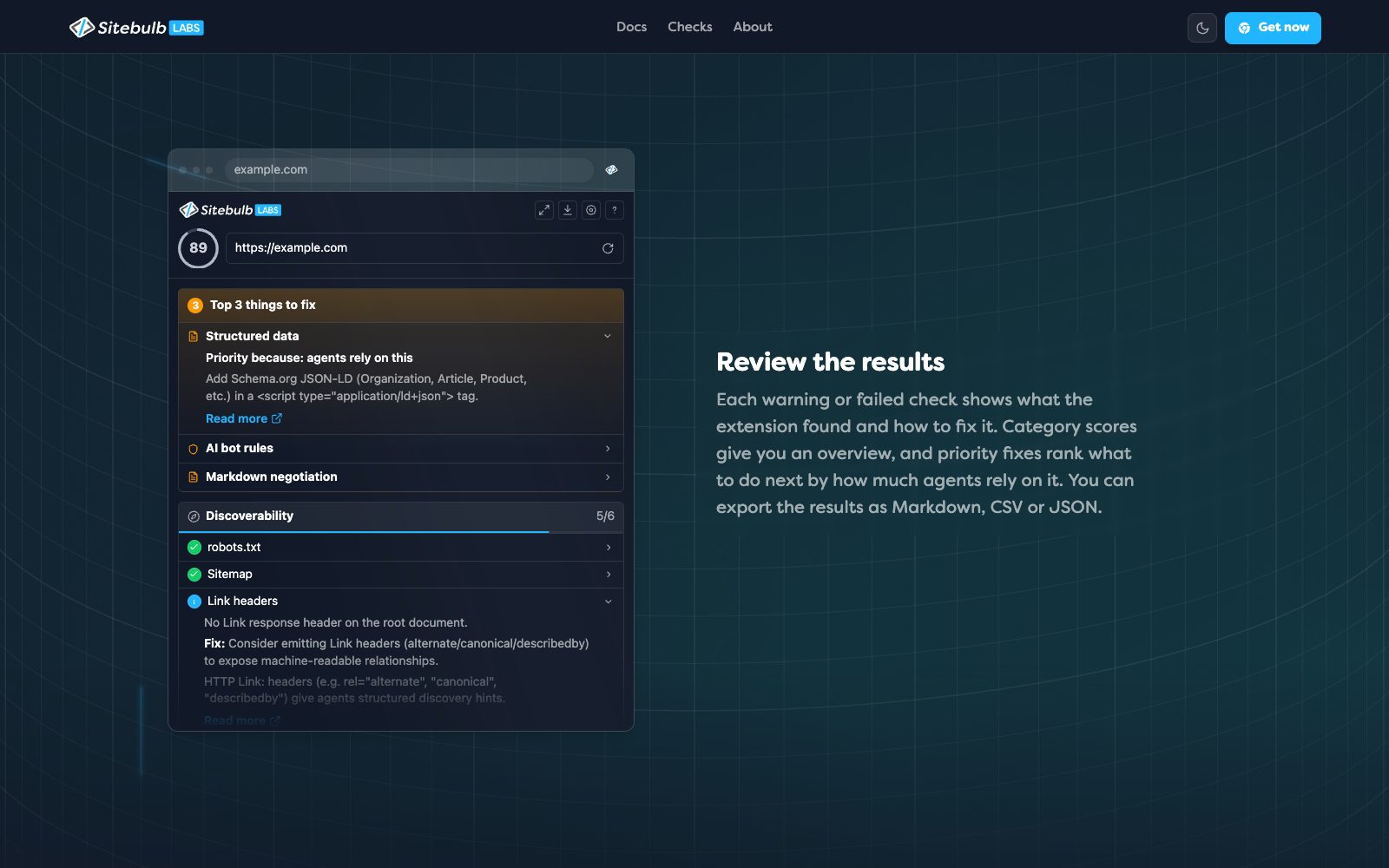Expand the Sitemap check row
This screenshot has width=1389, height=868.
[401, 575]
